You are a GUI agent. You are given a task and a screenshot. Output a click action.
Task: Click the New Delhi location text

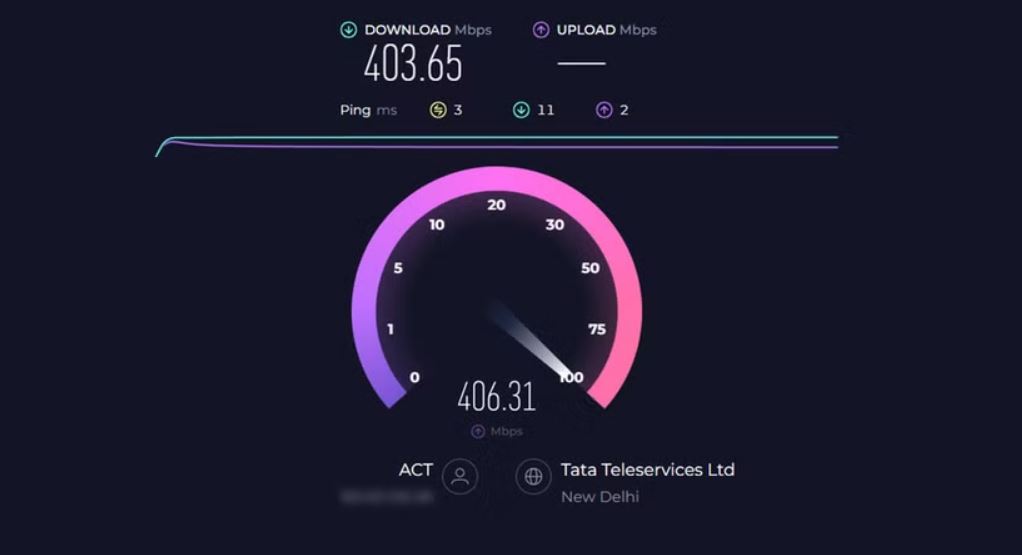(x=600, y=496)
